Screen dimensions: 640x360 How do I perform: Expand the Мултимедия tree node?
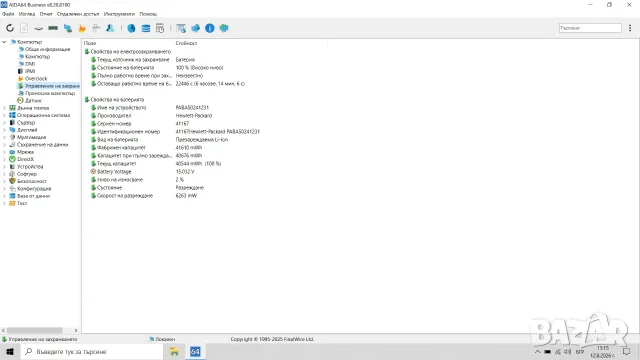(4, 137)
